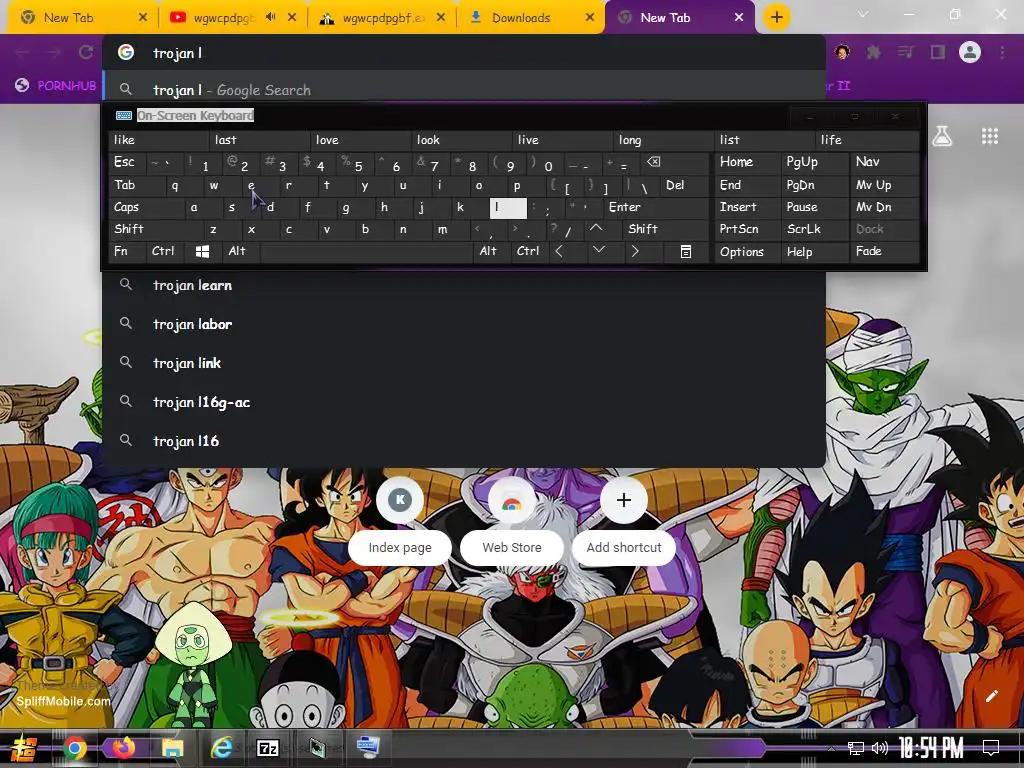Click the space bar on on-screen keyboard
1024x768 pixels.
click(x=366, y=251)
